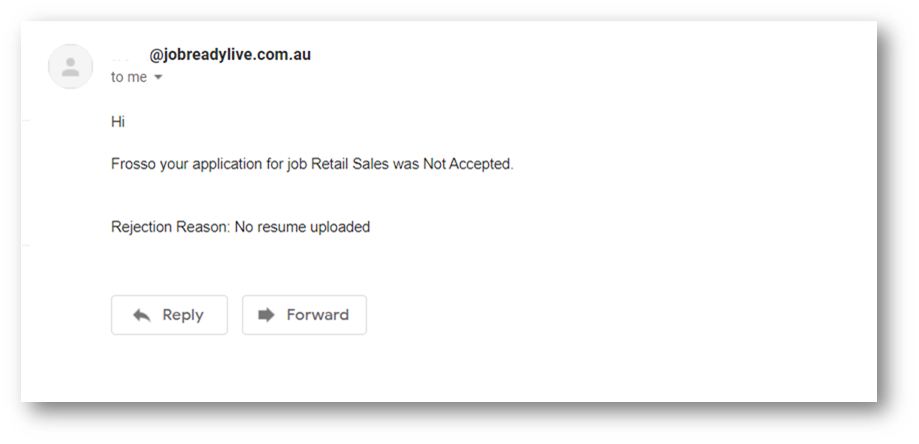This screenshot has height=444, width=919.
Task: Select the @jobreadylive.com.au sender address
Action: point(230,55)
